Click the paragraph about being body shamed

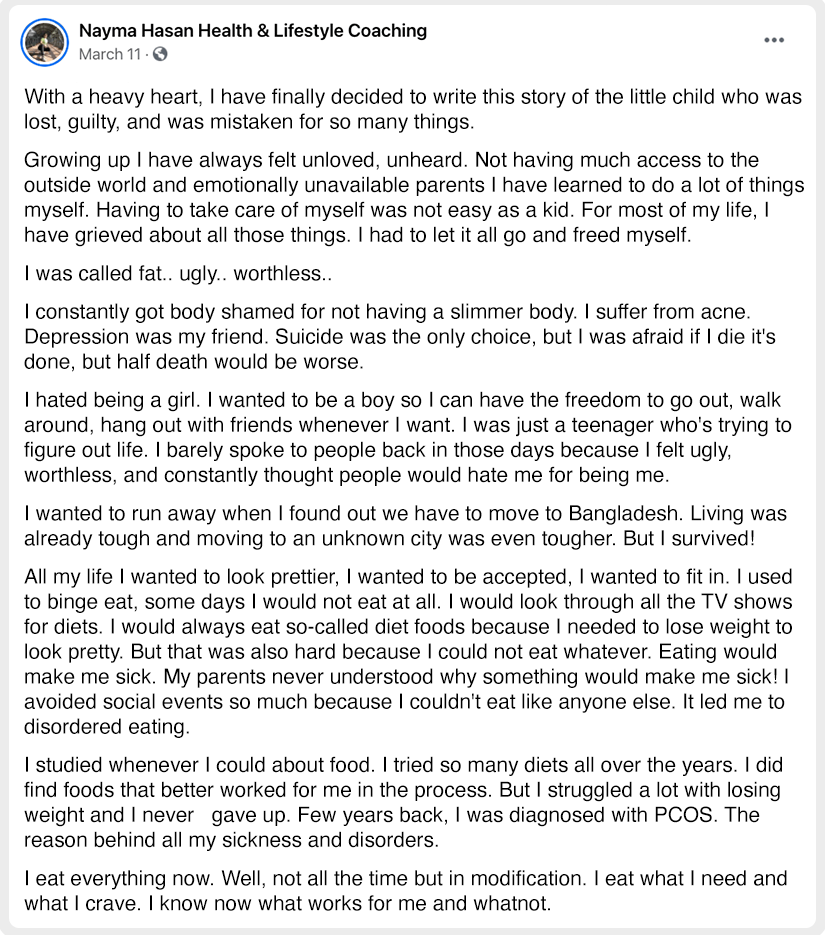(x=399, y=336)
